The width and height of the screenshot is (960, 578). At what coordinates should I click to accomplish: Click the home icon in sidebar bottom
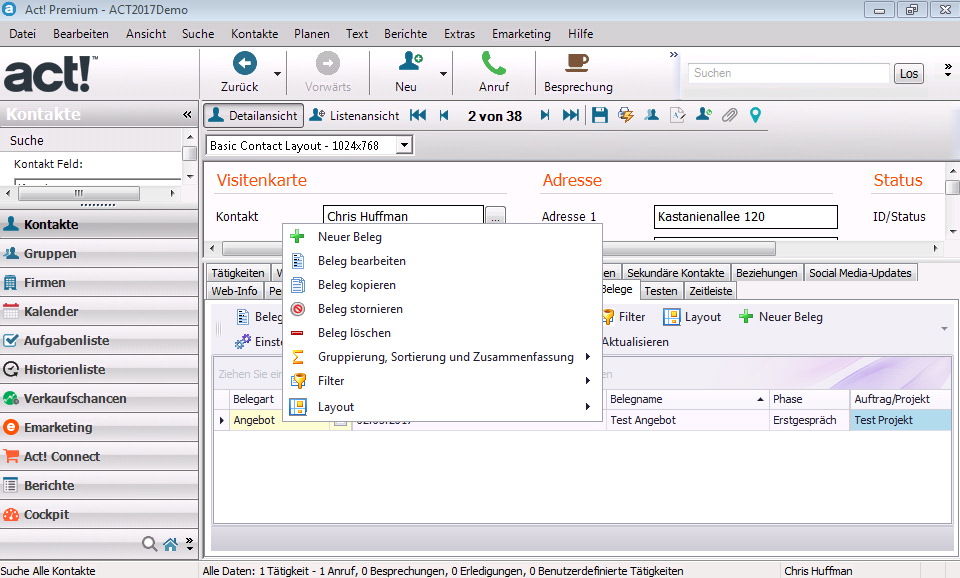tap(171, 544)
